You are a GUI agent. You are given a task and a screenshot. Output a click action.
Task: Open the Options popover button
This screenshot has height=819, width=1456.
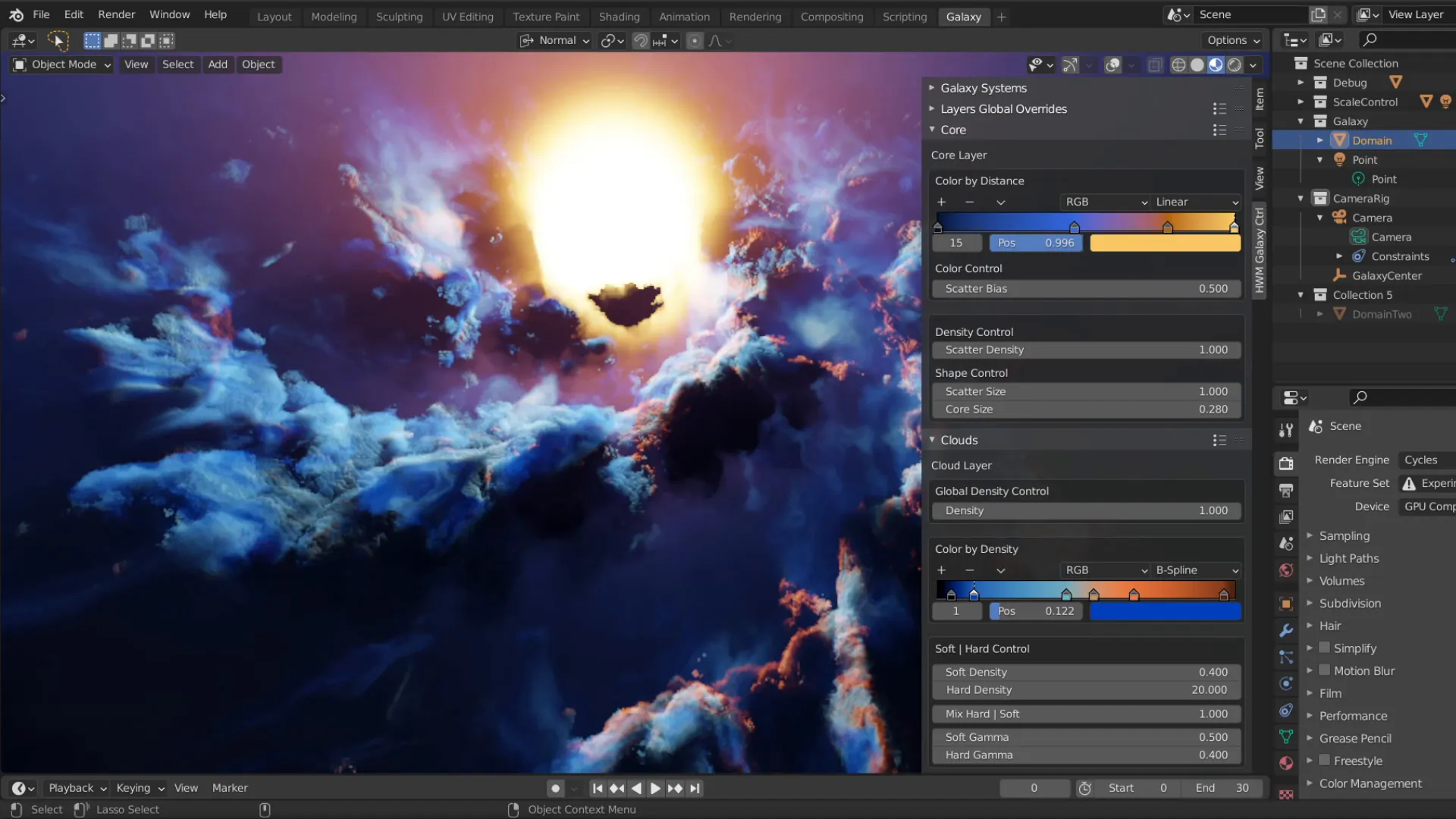coord(1233,41)
